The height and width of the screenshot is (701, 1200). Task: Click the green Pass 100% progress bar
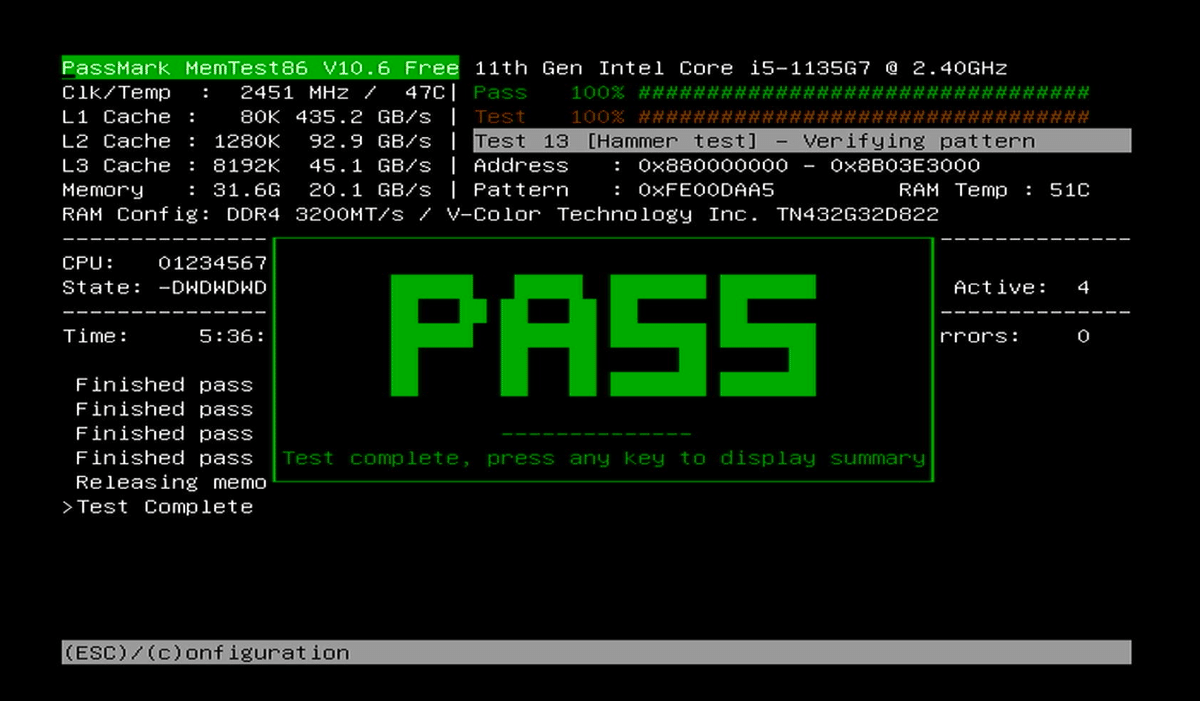click(781, 93)
